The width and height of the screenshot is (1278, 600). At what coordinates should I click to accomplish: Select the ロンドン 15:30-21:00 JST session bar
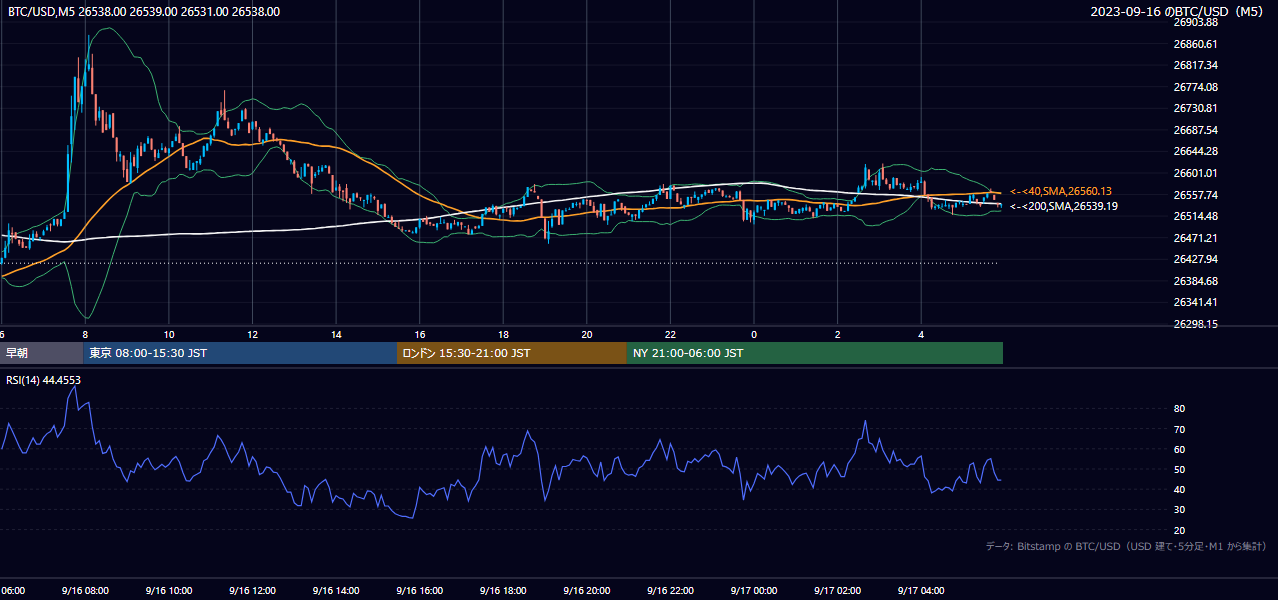coord(512,353)
